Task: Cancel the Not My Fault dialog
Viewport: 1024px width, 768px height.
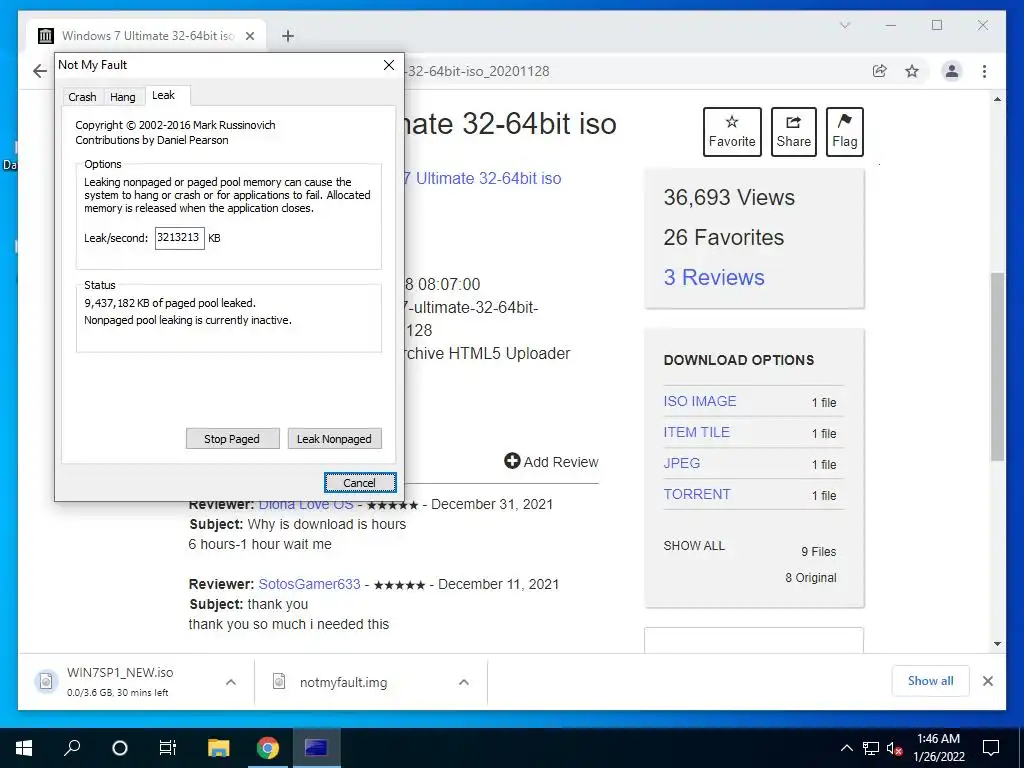Action: (x=360, y=483)
